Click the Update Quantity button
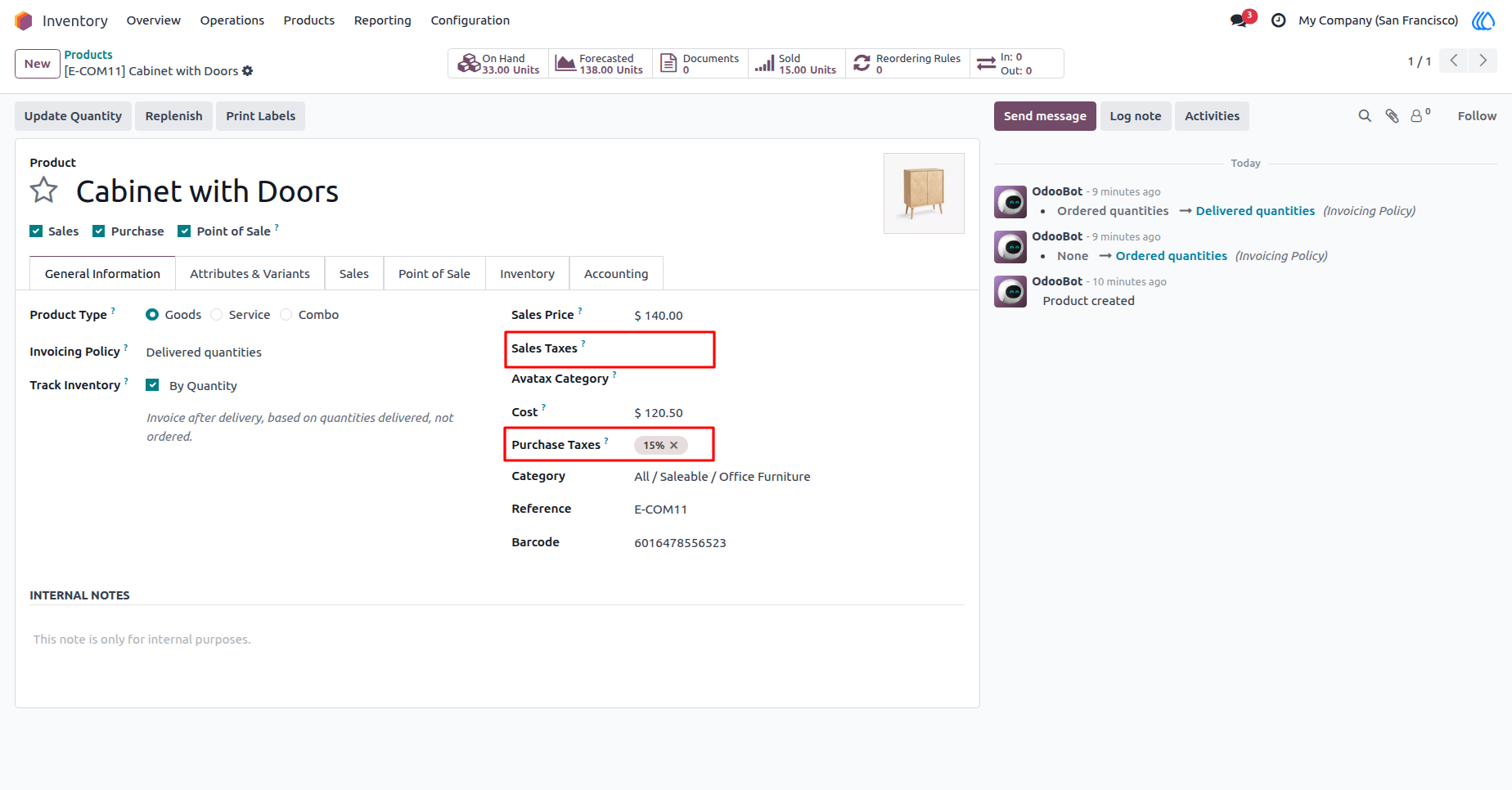The height and width of the screenshot is (790, 1512). pos(73,116)
